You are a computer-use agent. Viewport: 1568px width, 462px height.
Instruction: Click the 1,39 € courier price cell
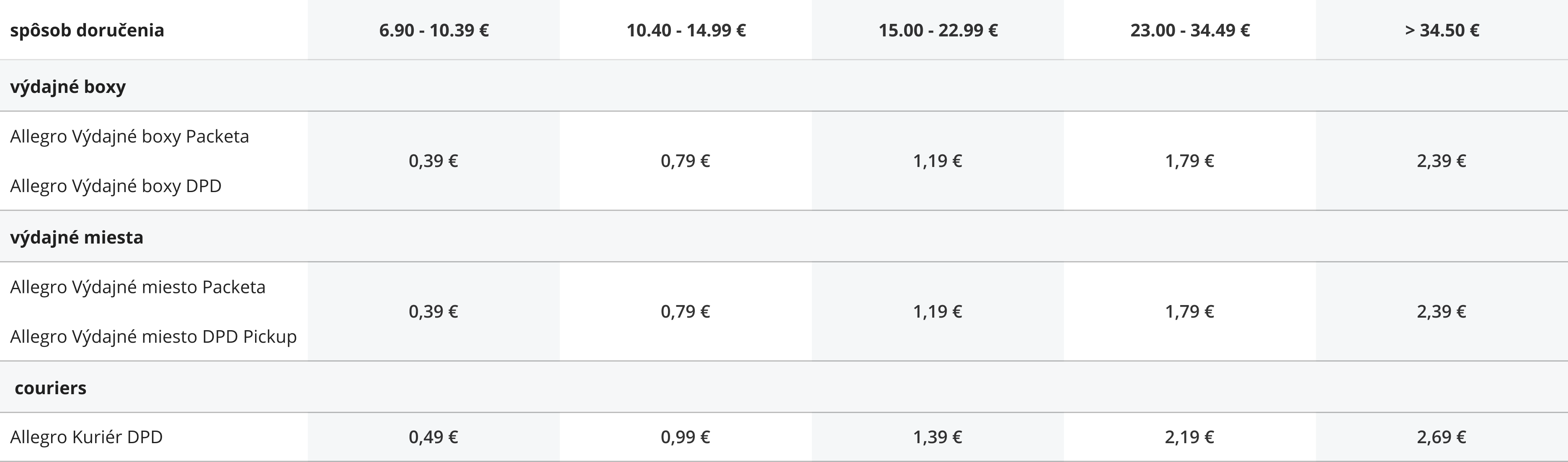[937, 437]
